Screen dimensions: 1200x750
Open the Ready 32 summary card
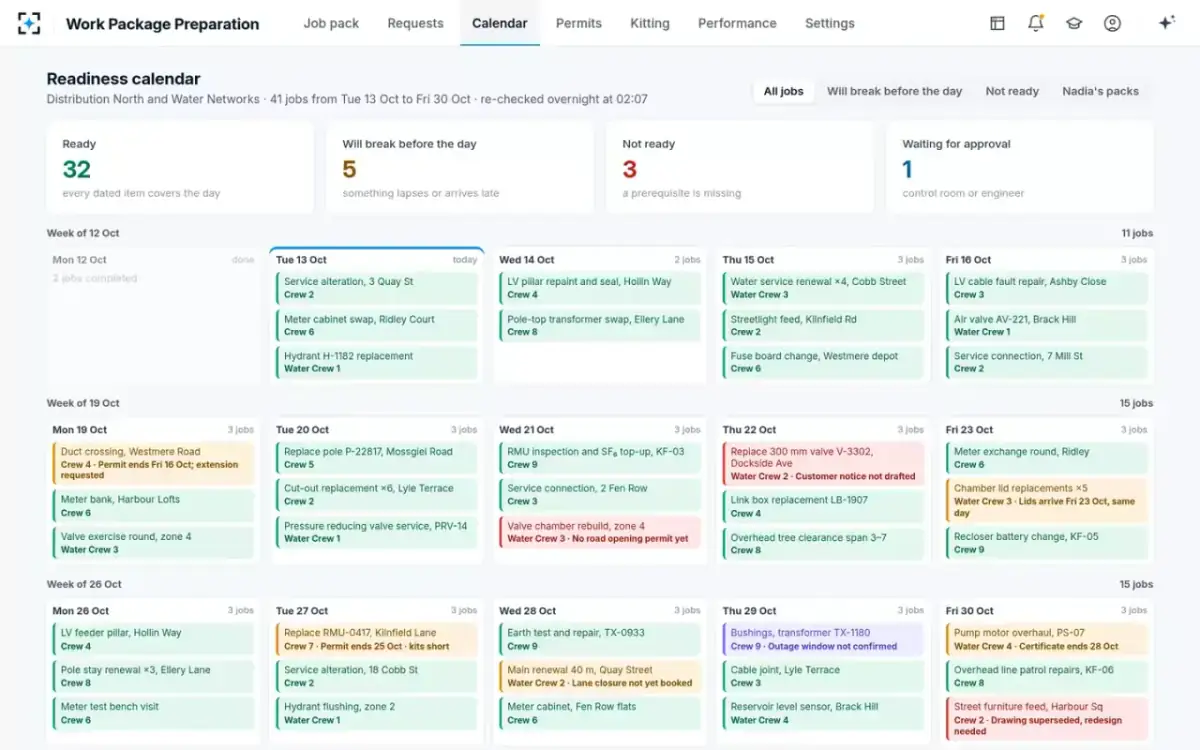tap(180, 167)
